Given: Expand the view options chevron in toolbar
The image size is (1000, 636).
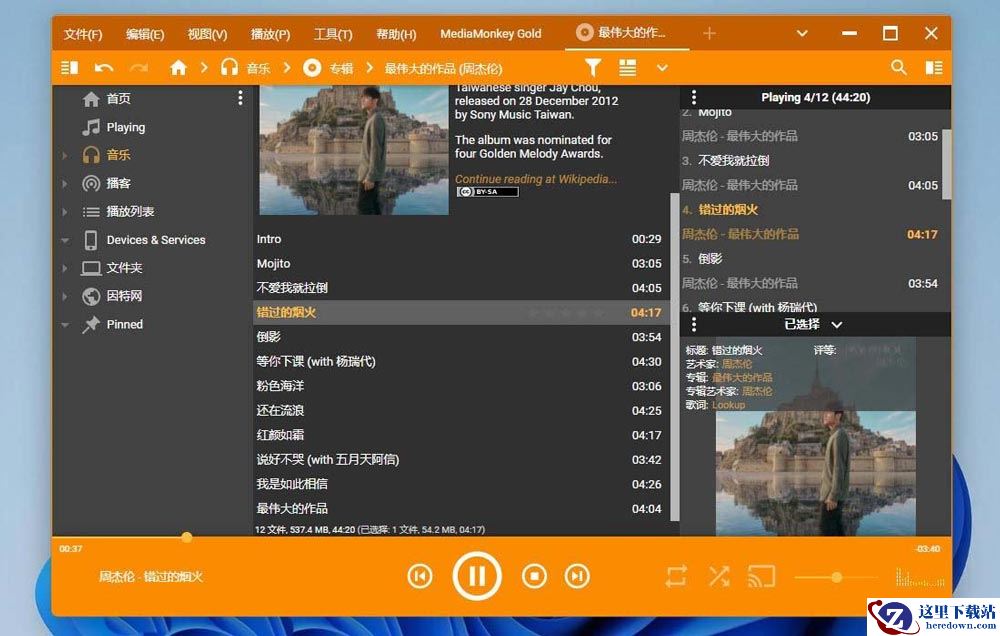Looking at the screenshot, I should (x=662, y=68).
